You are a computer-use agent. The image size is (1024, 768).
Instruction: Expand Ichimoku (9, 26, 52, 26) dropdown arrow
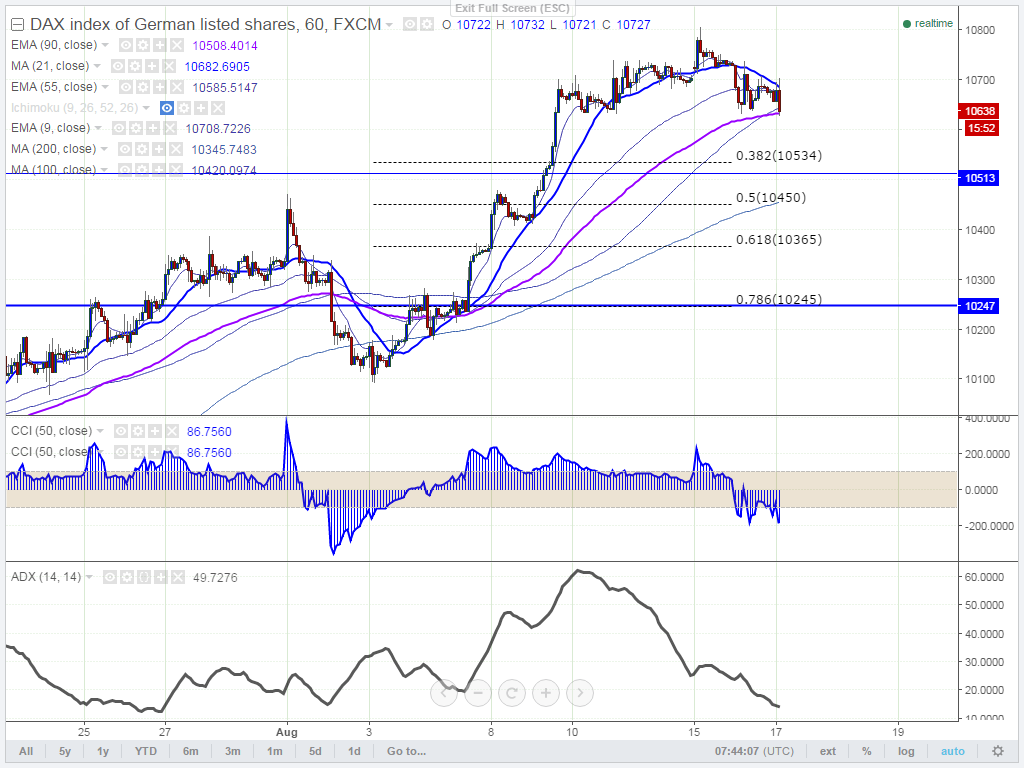coord(146,108)
